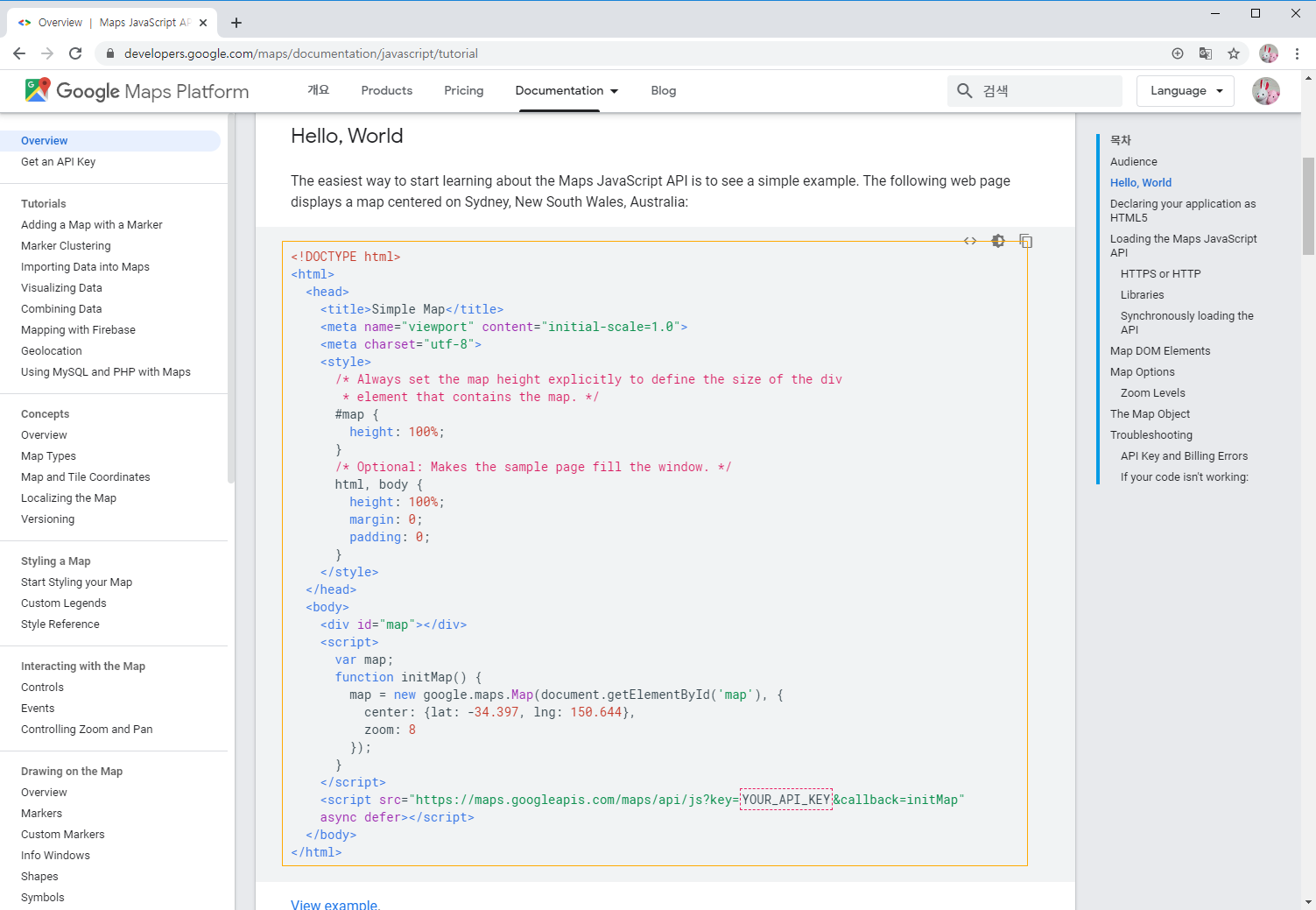Open Custom Legends page
This screenshot has width=1316, height=910.
(x=63, y=603)
